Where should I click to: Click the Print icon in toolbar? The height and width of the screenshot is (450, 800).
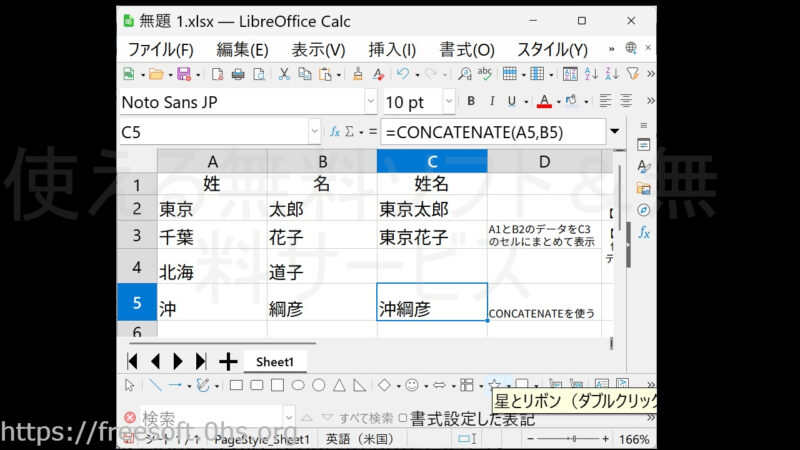[x=238, y=74]
